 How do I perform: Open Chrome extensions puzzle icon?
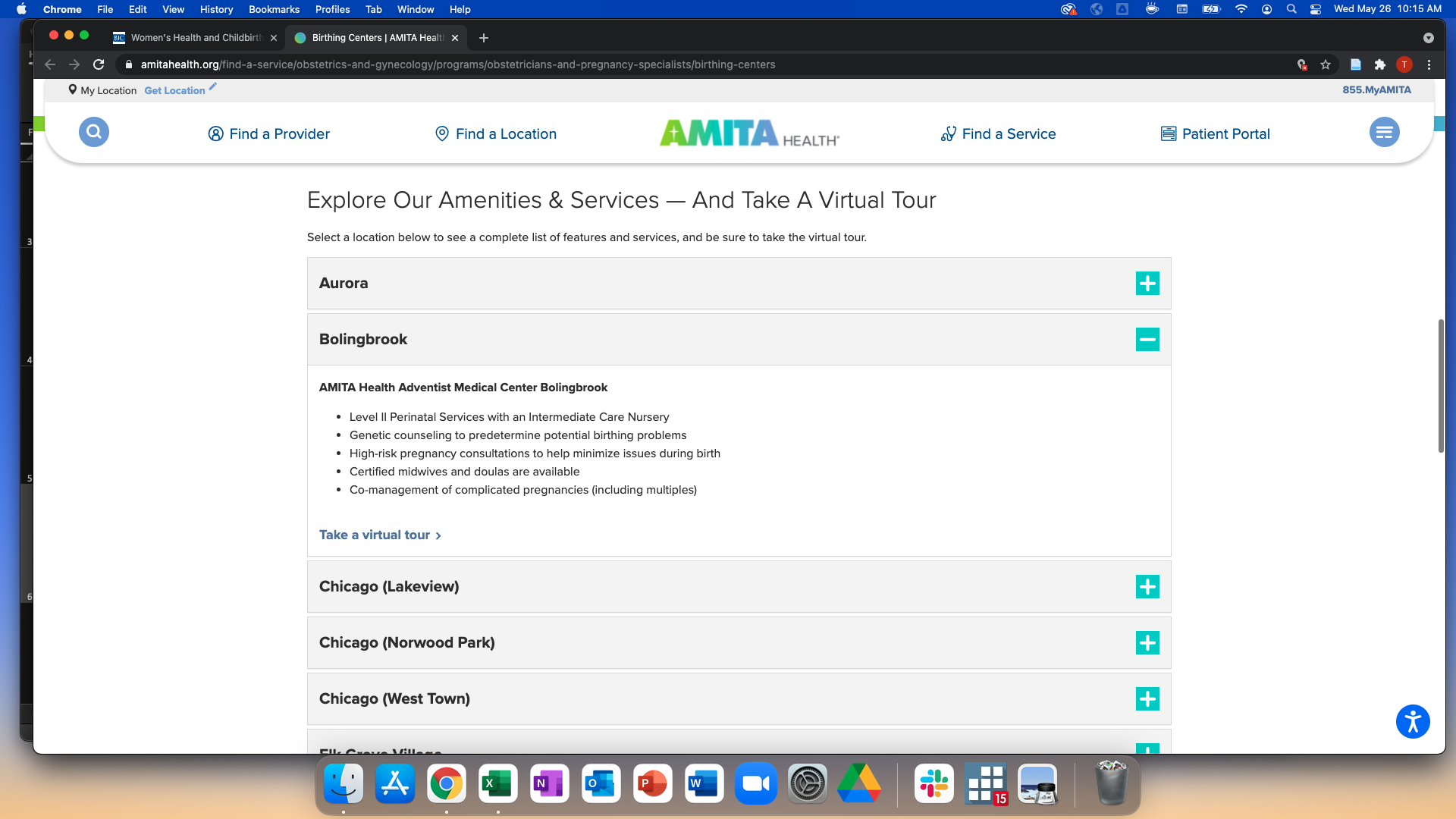click(x=1380, y=64)
